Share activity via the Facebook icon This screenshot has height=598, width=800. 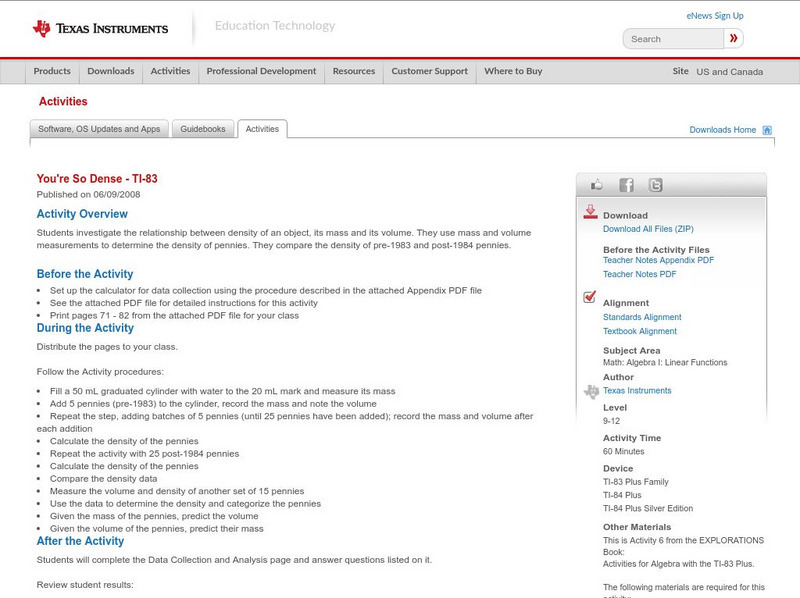(x=626, y=185)
